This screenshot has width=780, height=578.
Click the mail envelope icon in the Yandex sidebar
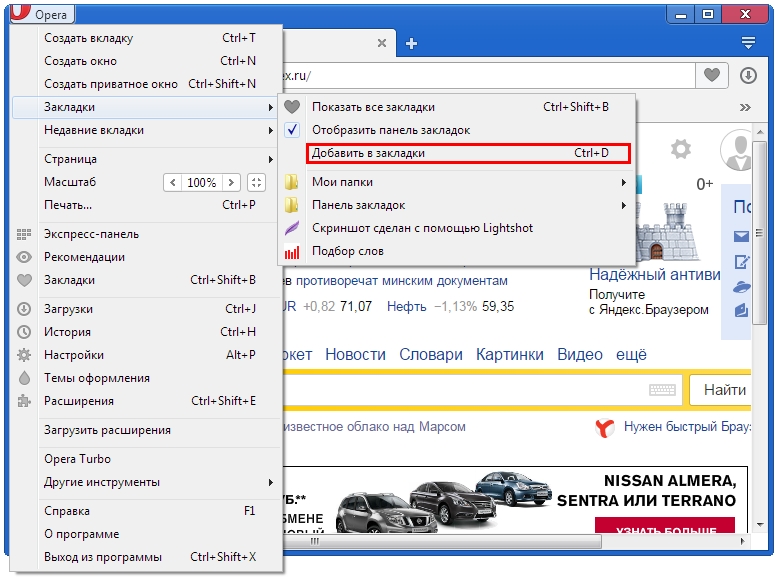click(741, 236)
